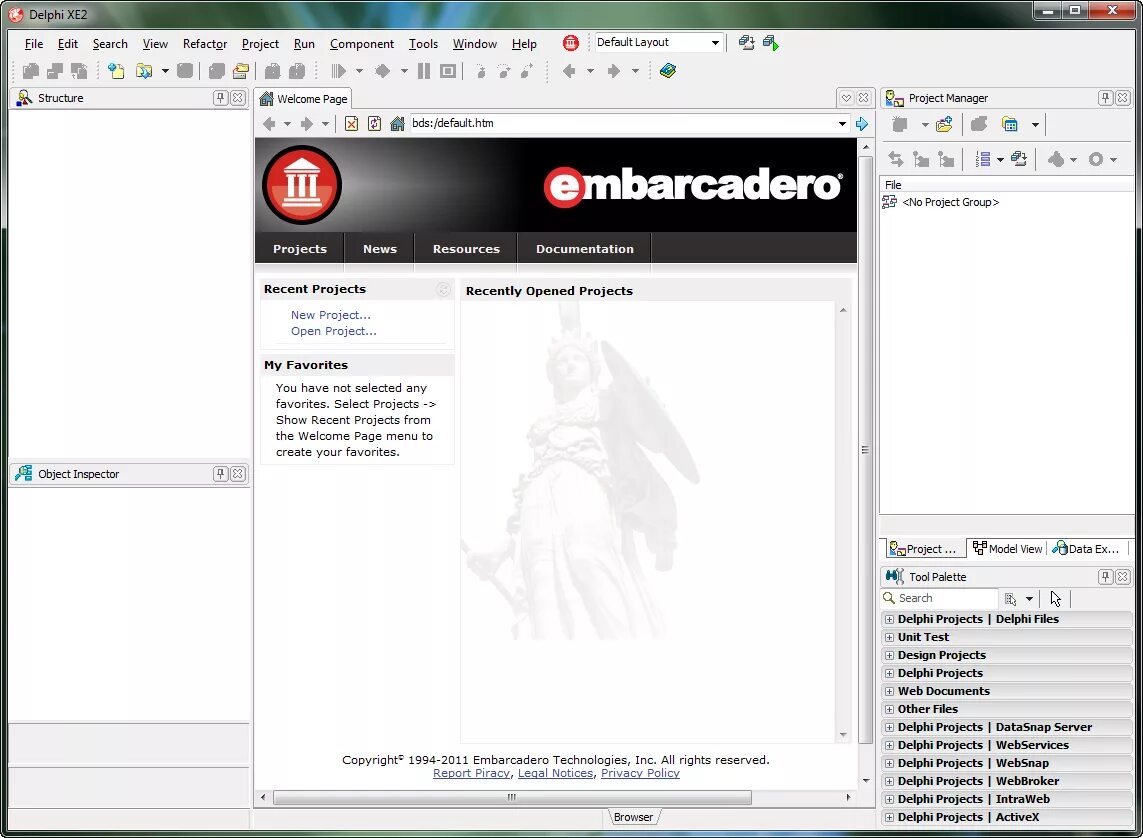Open the Documentation tab on Welcome Page

(x=585, y=248)
